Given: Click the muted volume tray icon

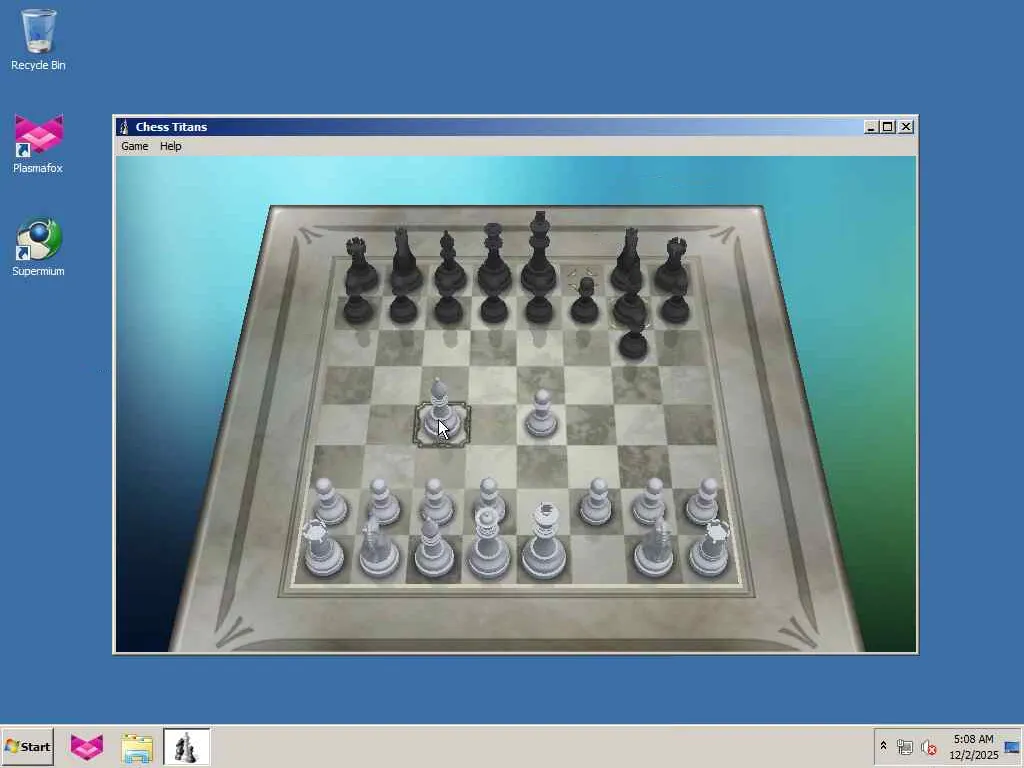Looking at the screenshot, I should point(928,746).
